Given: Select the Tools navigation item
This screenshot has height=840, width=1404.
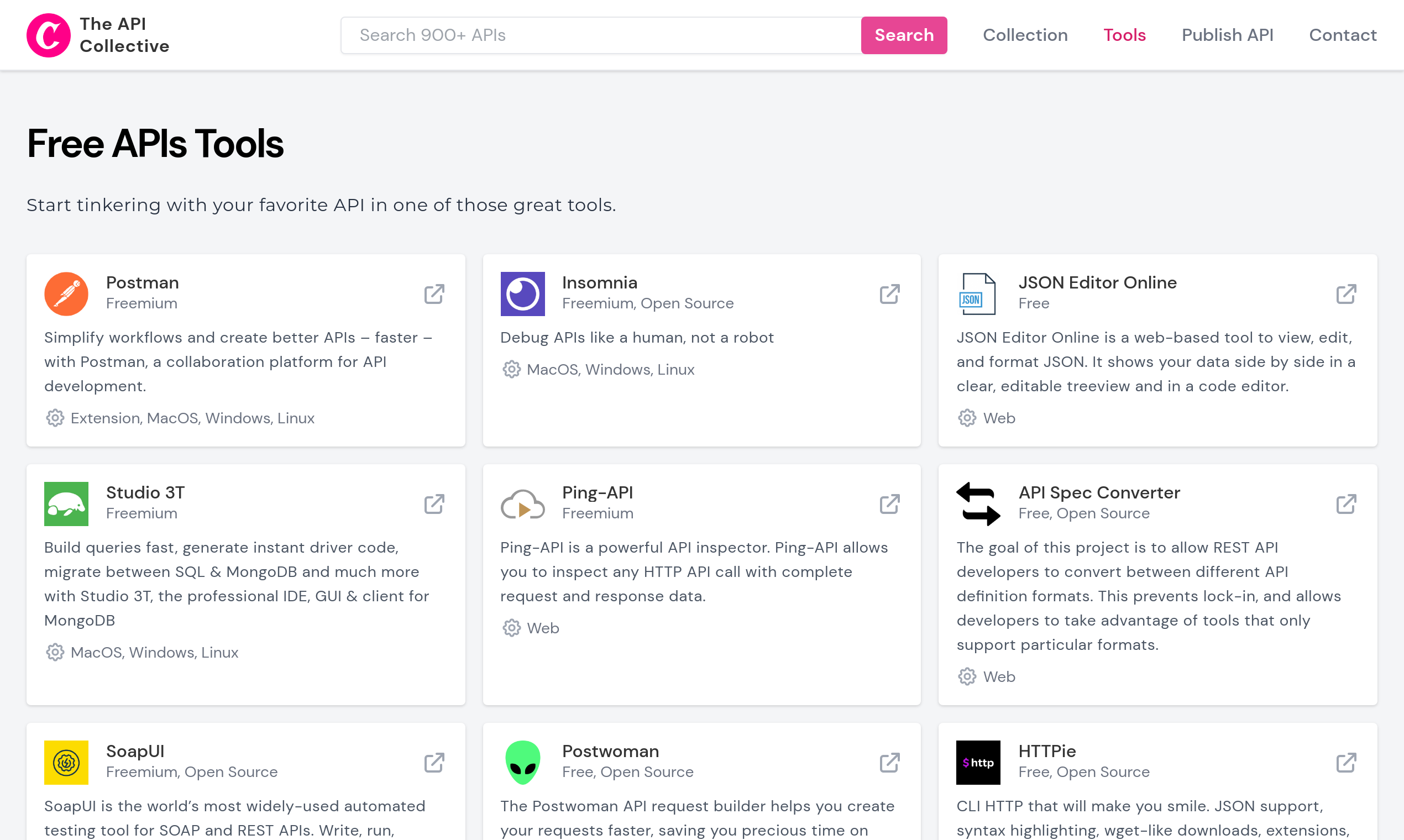Looking at the screenshot, I should (x=1124, y=35).
